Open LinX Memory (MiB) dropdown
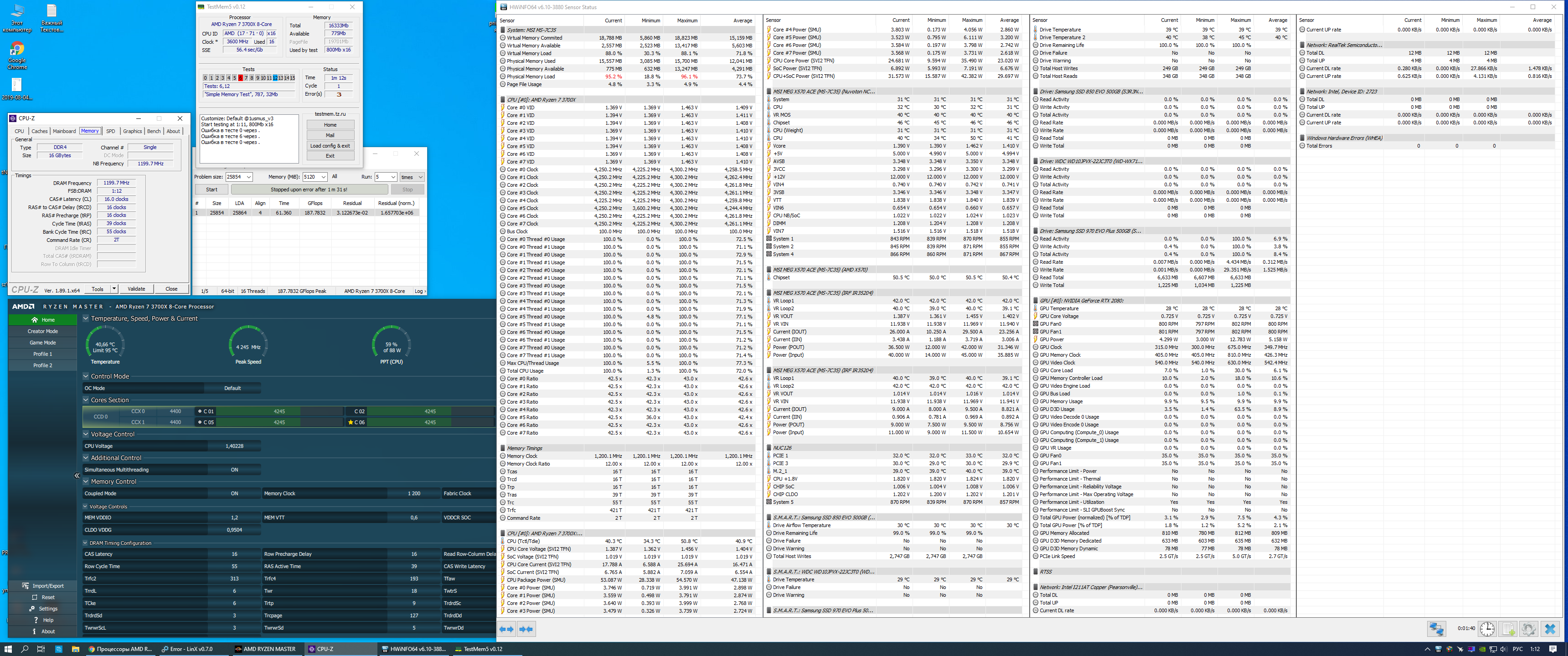Viewport: 1568px width, 656px height. point(323,177)
